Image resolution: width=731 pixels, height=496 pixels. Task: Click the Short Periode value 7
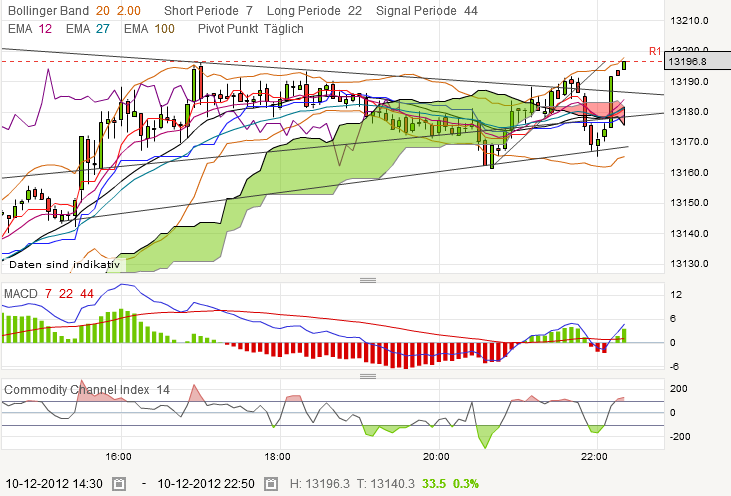249,11
